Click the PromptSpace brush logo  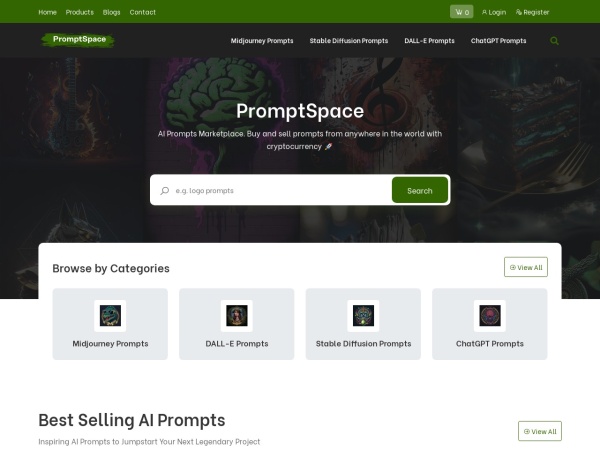78,39
